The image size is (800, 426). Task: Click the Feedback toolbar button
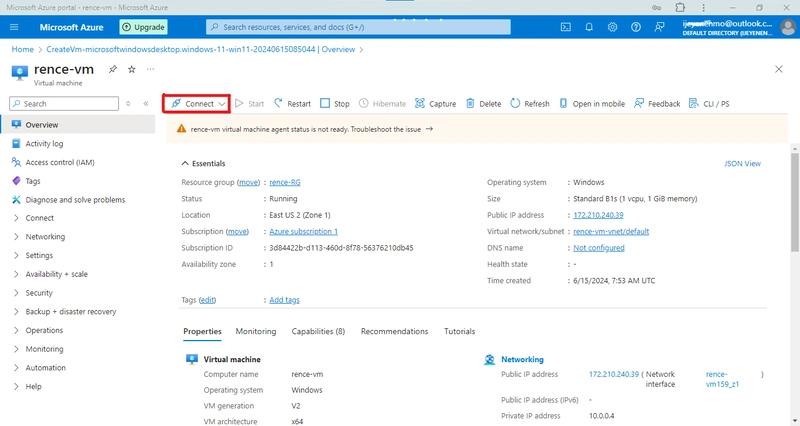657,104
